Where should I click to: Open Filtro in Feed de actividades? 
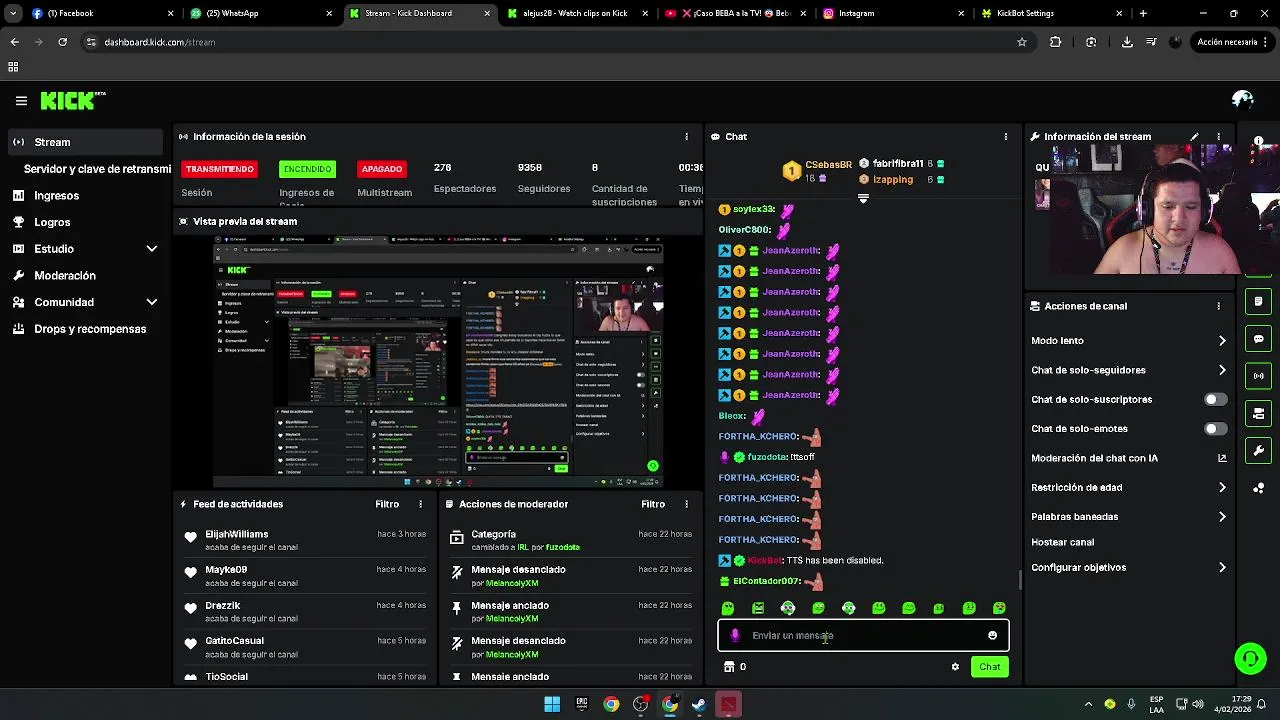(x=387, y=504)
